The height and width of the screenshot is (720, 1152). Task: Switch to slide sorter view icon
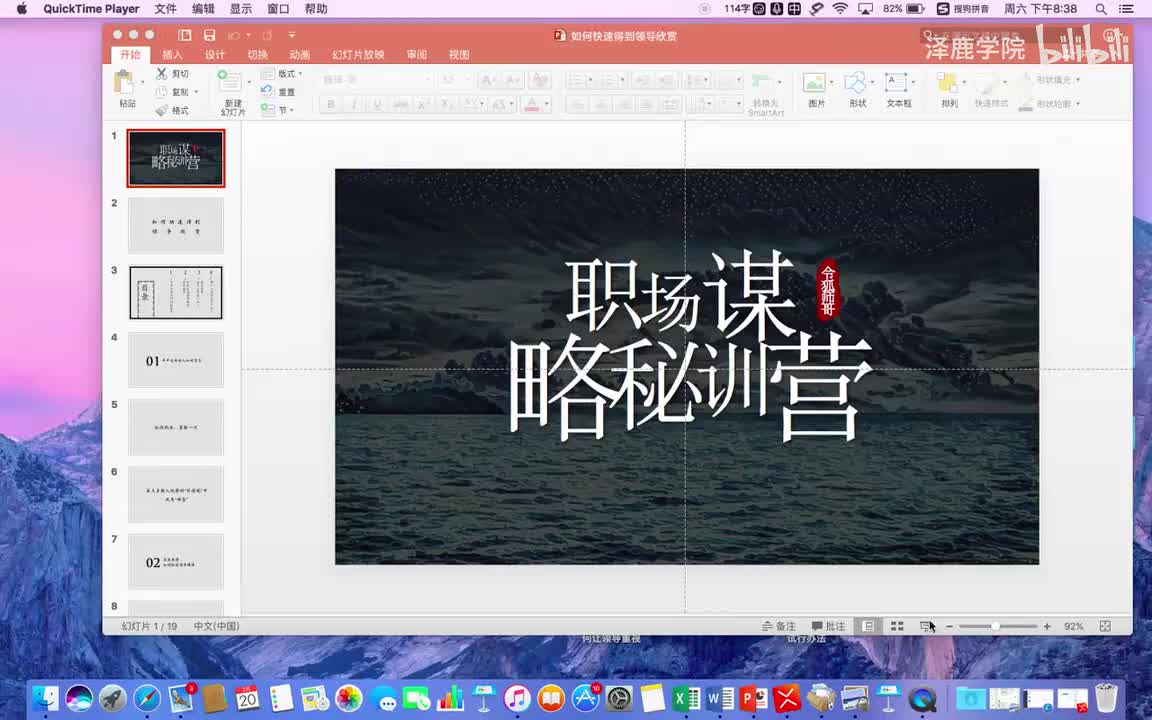click(897, 626)
